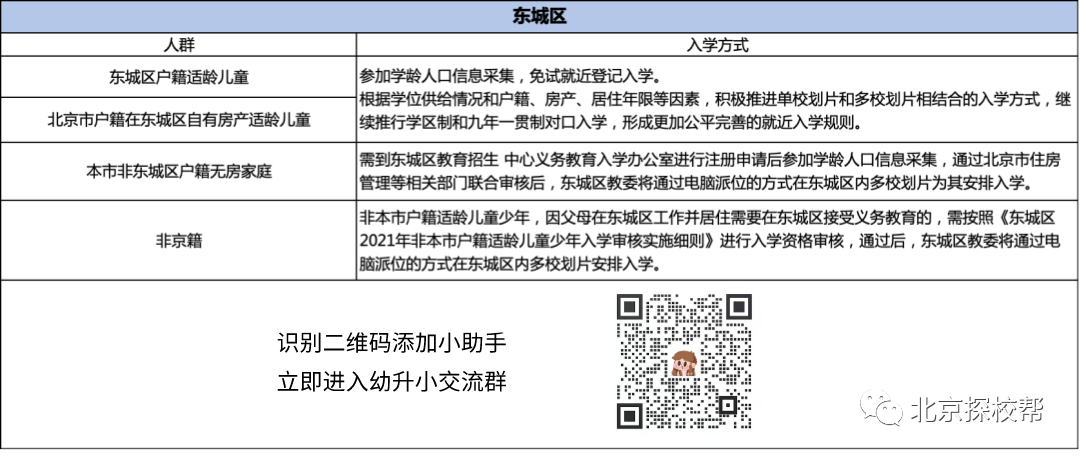The width and height of the screenshot is (1080, 458).
Task: Click the 北京市户籍在东城区自有房产适龄儿童 cell
Action: [178, 120]
